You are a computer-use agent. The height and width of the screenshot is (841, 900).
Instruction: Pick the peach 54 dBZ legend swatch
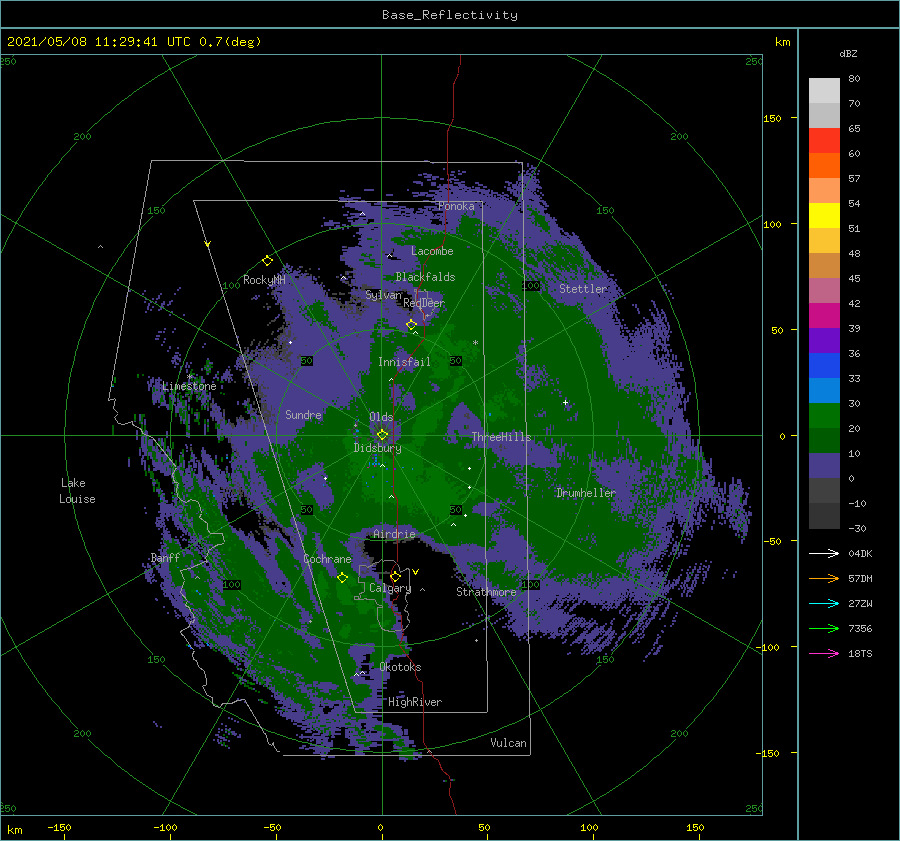pyautogui.click(x=824, y=191)
